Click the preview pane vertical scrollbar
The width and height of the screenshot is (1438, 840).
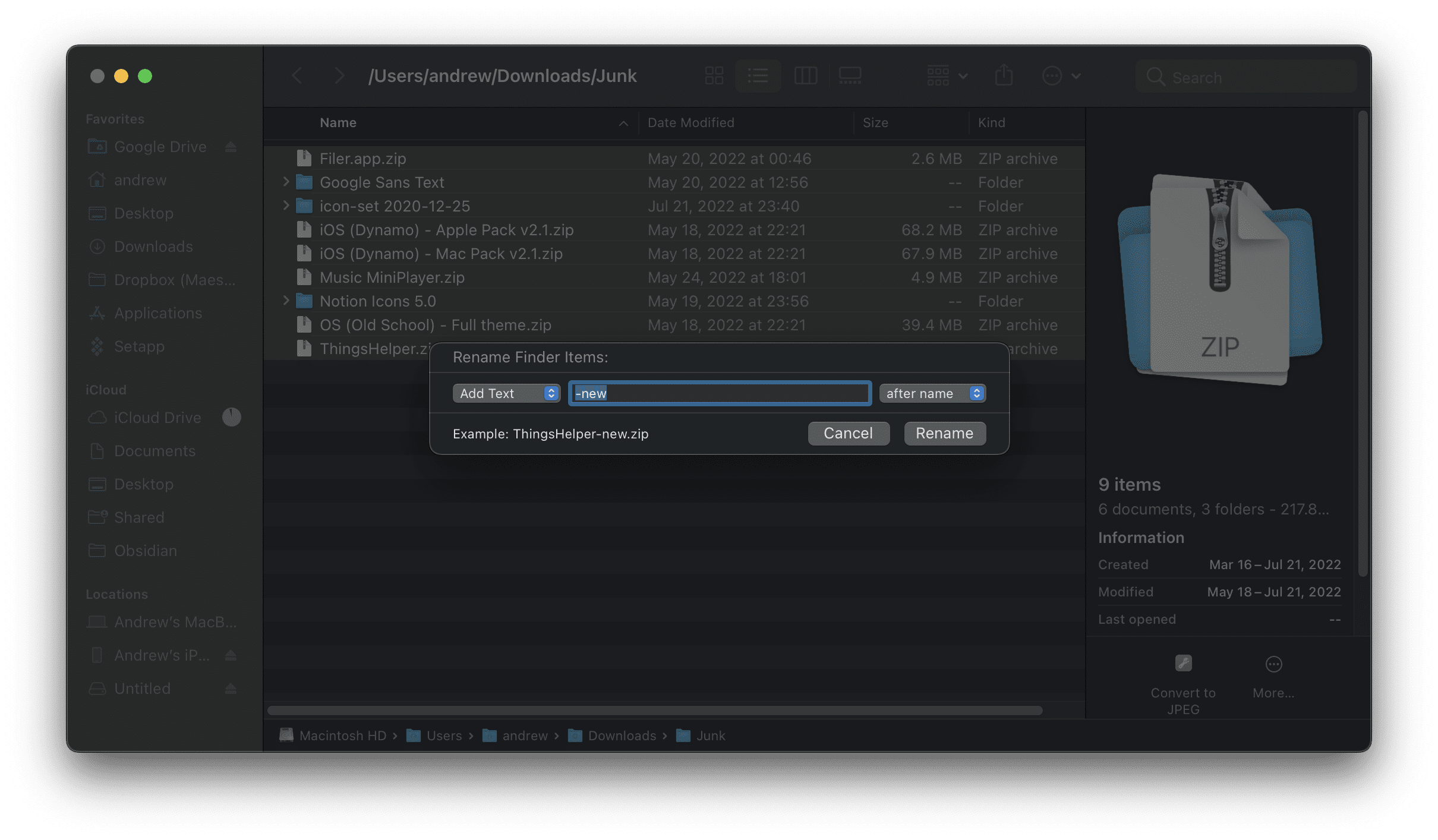point(1363,343)
